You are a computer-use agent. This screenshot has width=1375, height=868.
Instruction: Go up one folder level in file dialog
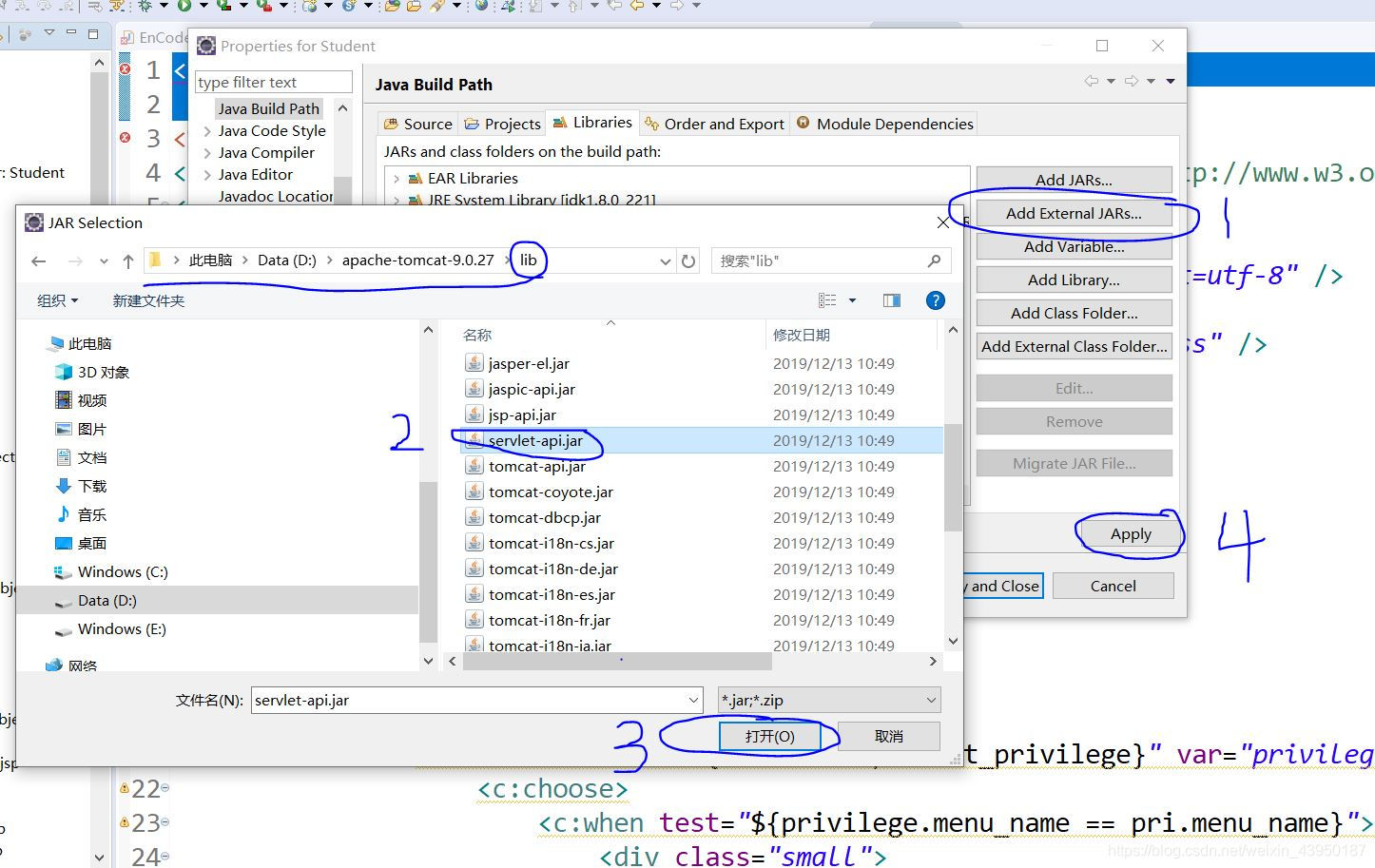(x=128, y=261)
